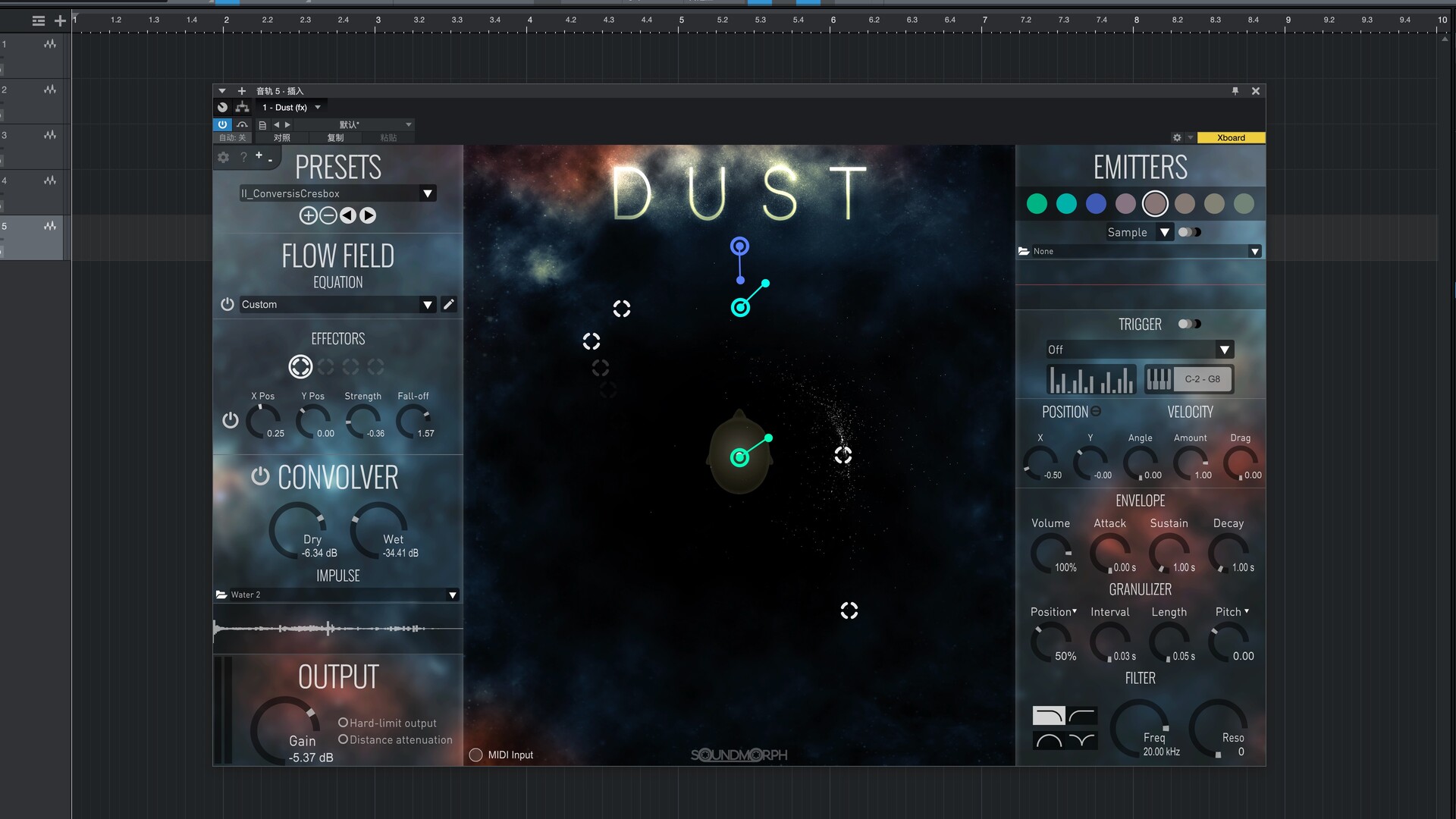Click the 复制 copy button
This screenshot has height=819, width=1456.
pos(335,138)
